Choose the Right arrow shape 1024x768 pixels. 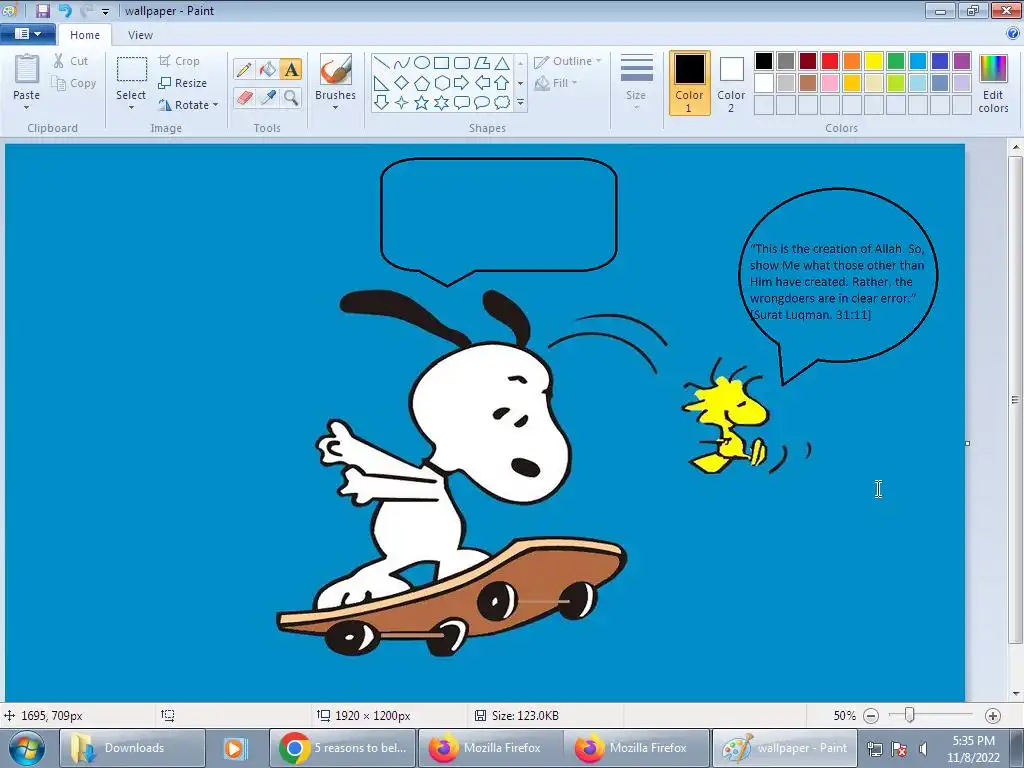(x=462, y=83)
